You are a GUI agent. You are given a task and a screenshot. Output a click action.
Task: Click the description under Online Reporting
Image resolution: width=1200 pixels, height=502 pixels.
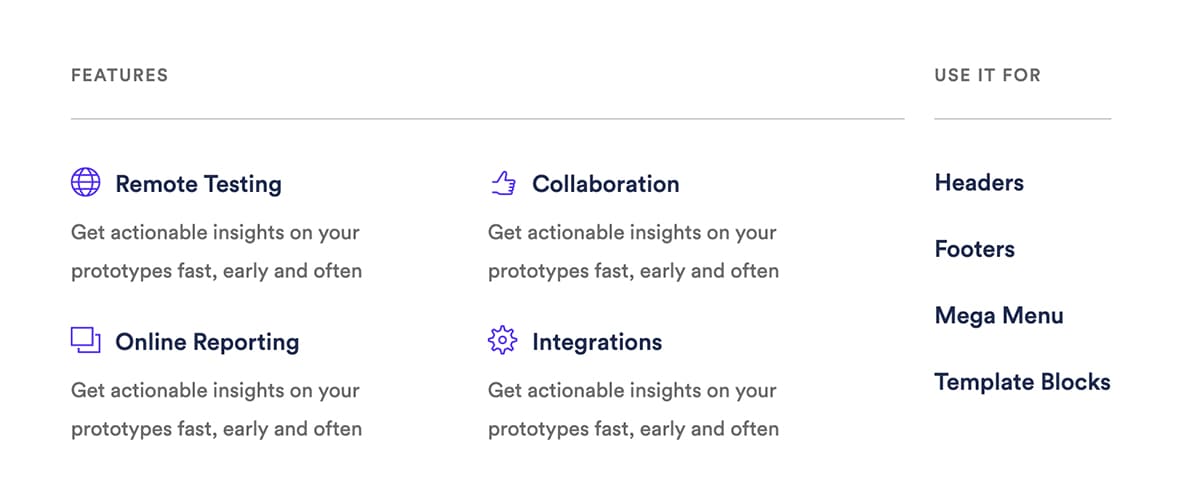coord(216,410)
